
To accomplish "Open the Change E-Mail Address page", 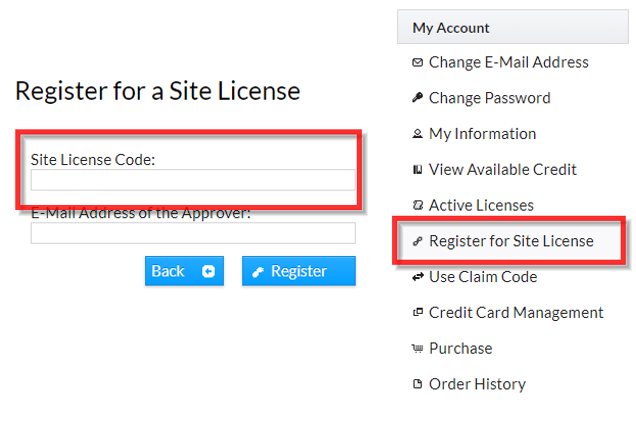I will click(508, 63).
